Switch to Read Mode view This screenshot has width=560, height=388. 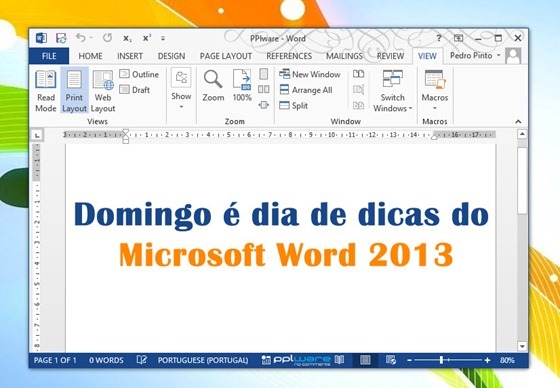coord(46,91)
